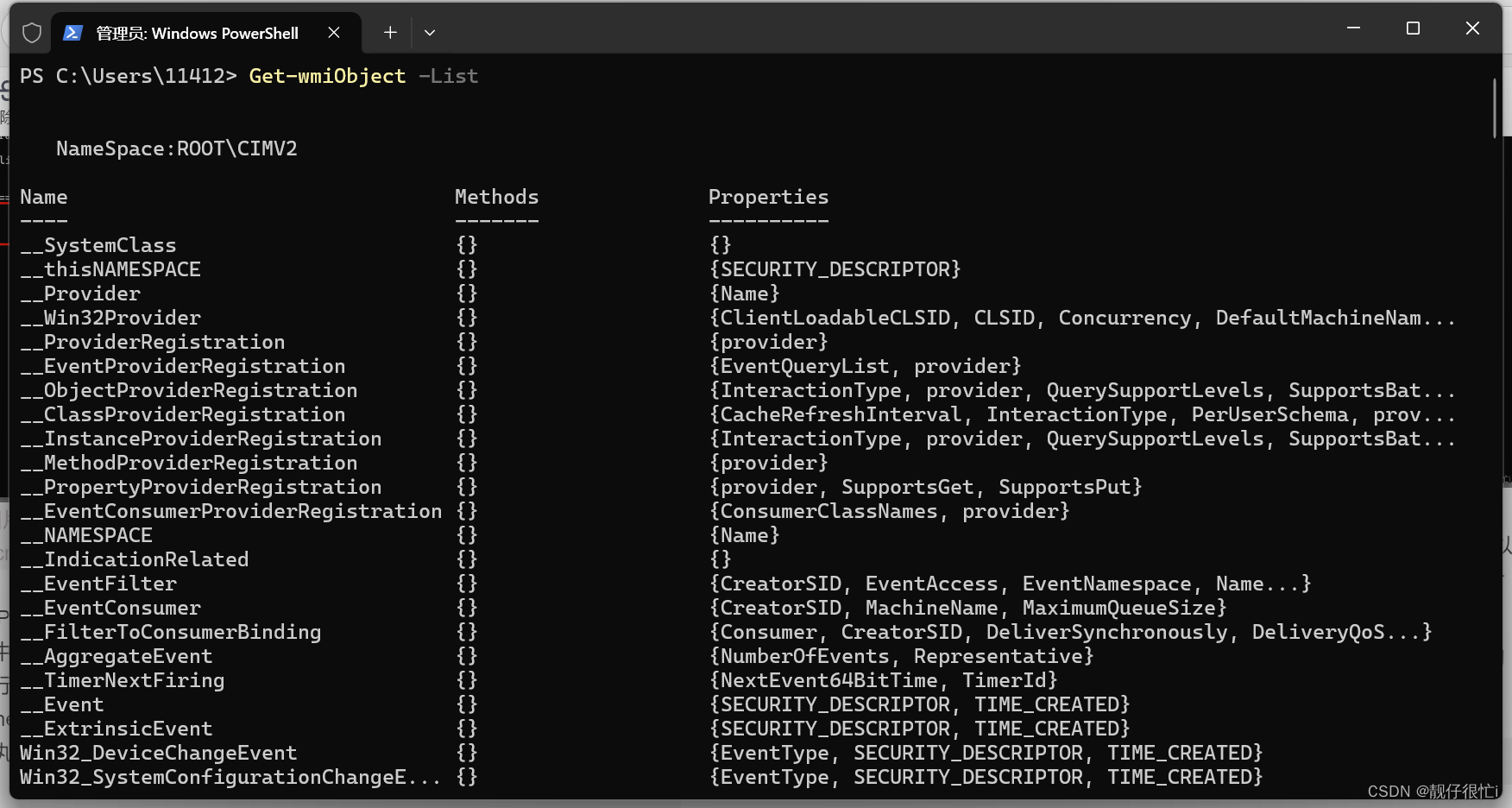Image resolution: width=1512 pixels, height=808 pixels.
Task: Click the __MethodProviderRegistration row name
Action: [x=189, y=463]
